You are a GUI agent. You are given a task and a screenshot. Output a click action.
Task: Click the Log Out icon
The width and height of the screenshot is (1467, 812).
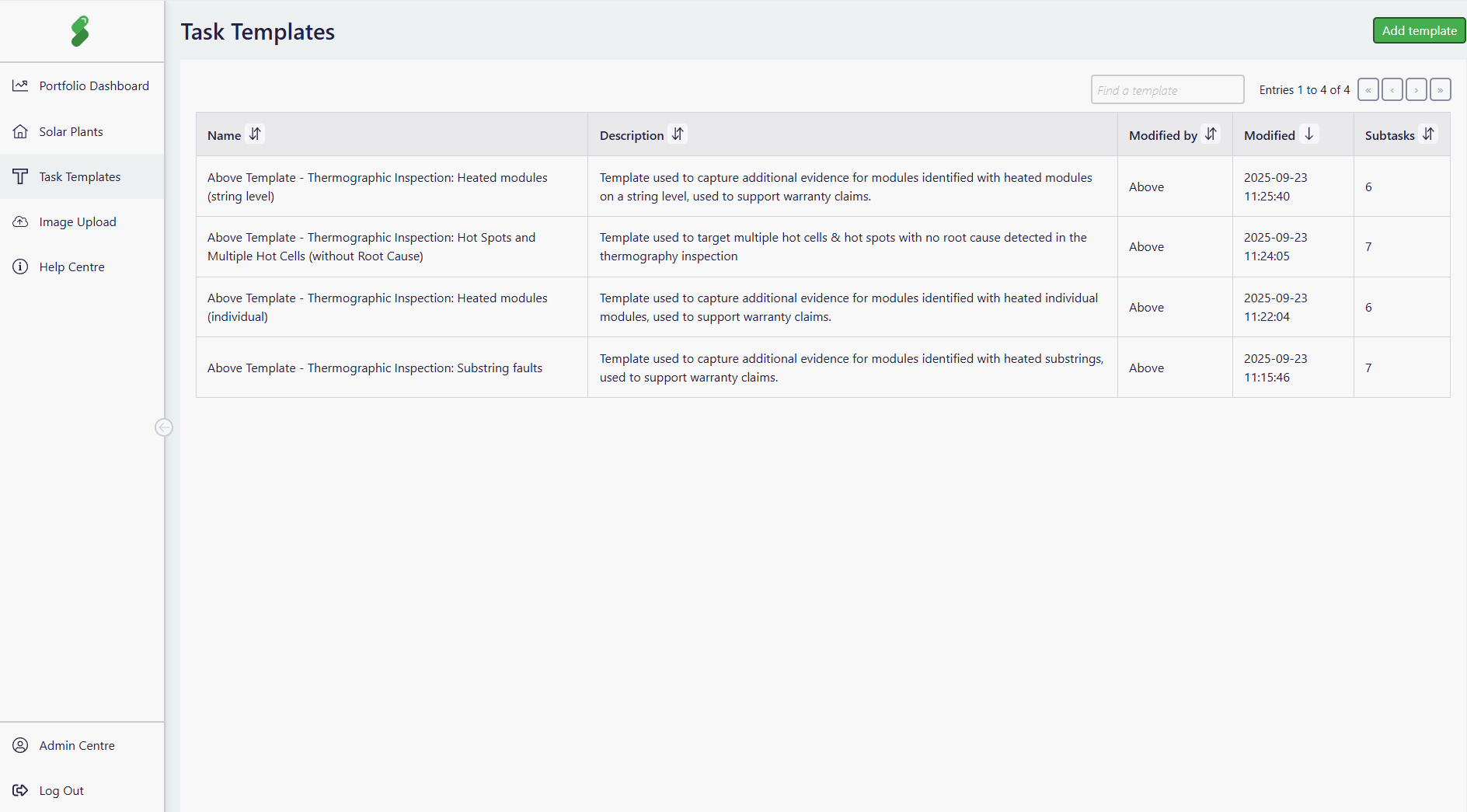[x=20, y=790]
